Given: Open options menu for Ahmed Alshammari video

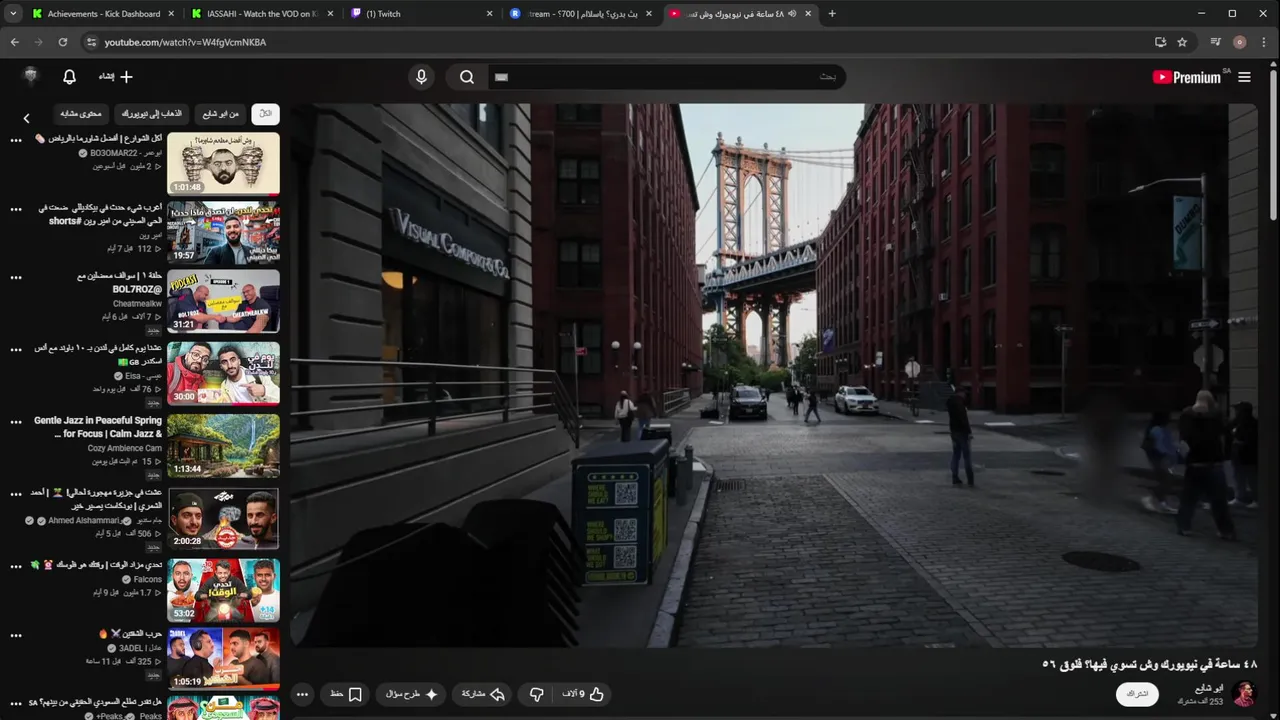Looking at the screenshot, I should tap(16, 494).
